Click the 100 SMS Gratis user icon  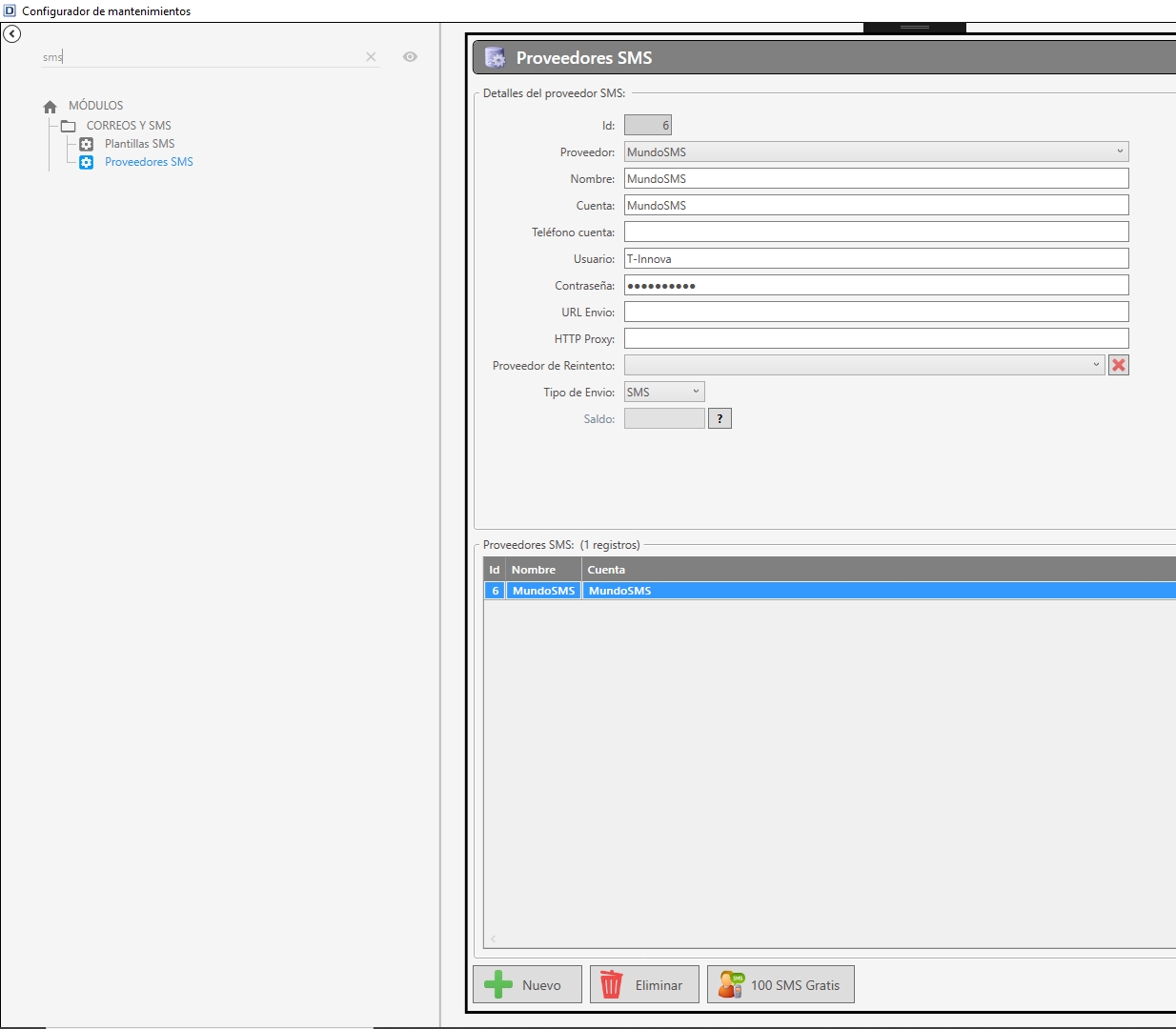pyautogui.click(x=731, y=985)
